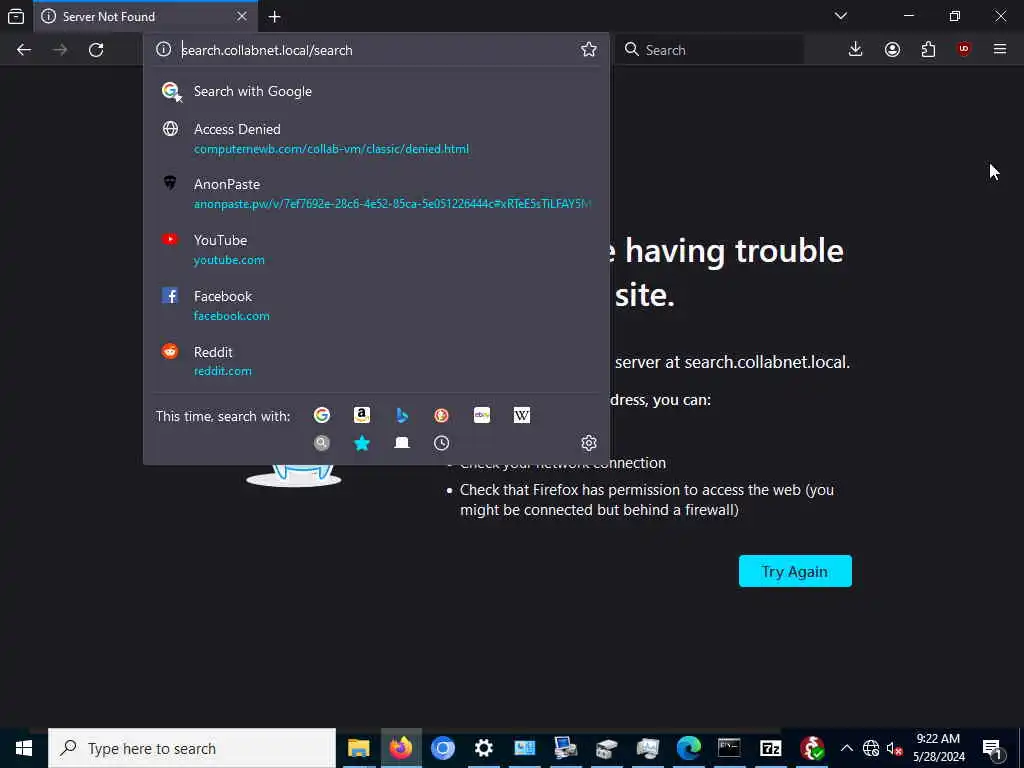Open the network status tray icon

click(x=871, y=748)
